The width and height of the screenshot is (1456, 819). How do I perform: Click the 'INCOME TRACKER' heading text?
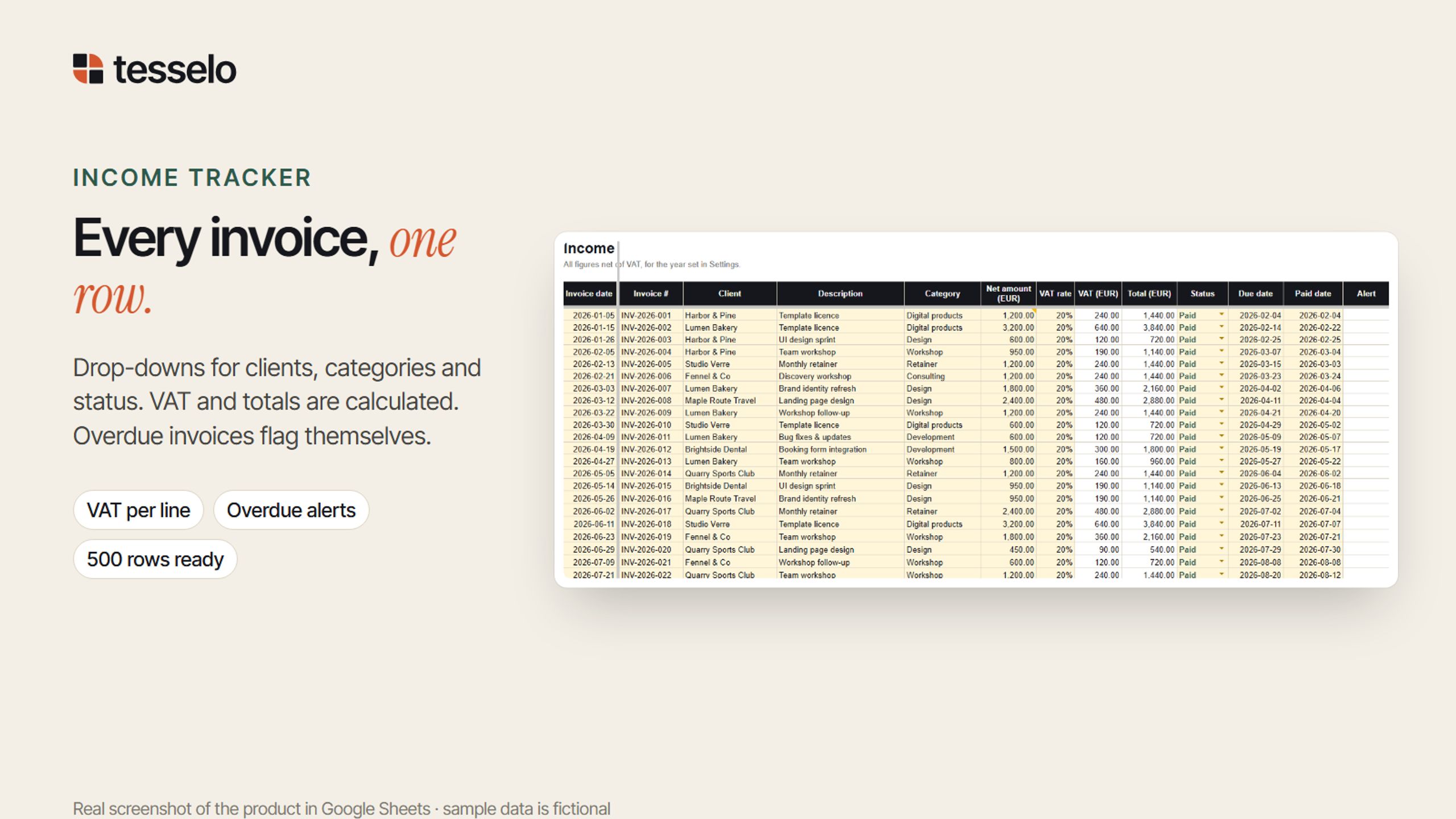(x=192, y=177)
